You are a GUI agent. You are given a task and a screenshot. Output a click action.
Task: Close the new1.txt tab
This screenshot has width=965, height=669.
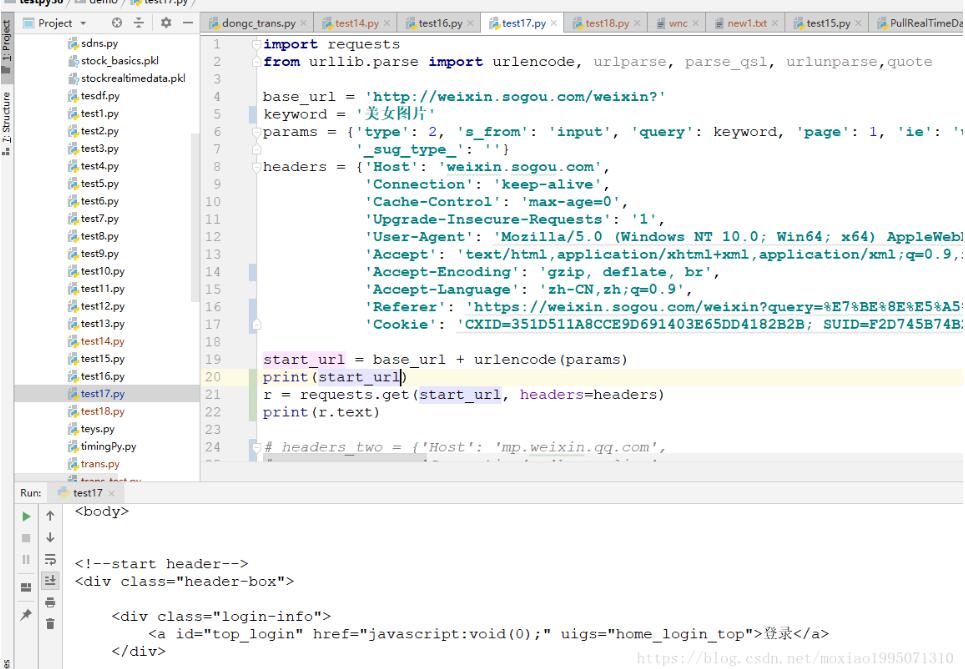pyautogui.click(x=775, y=23)
